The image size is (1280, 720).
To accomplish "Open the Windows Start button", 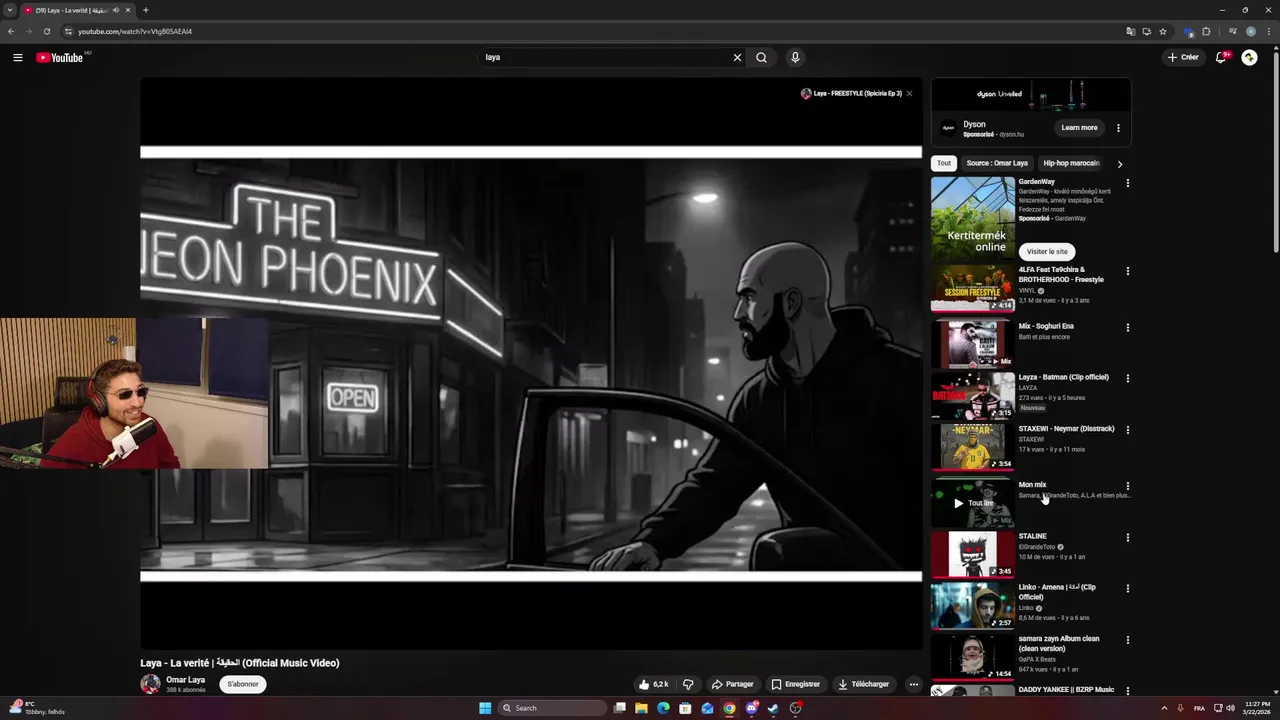I will (x=485, y=708).
